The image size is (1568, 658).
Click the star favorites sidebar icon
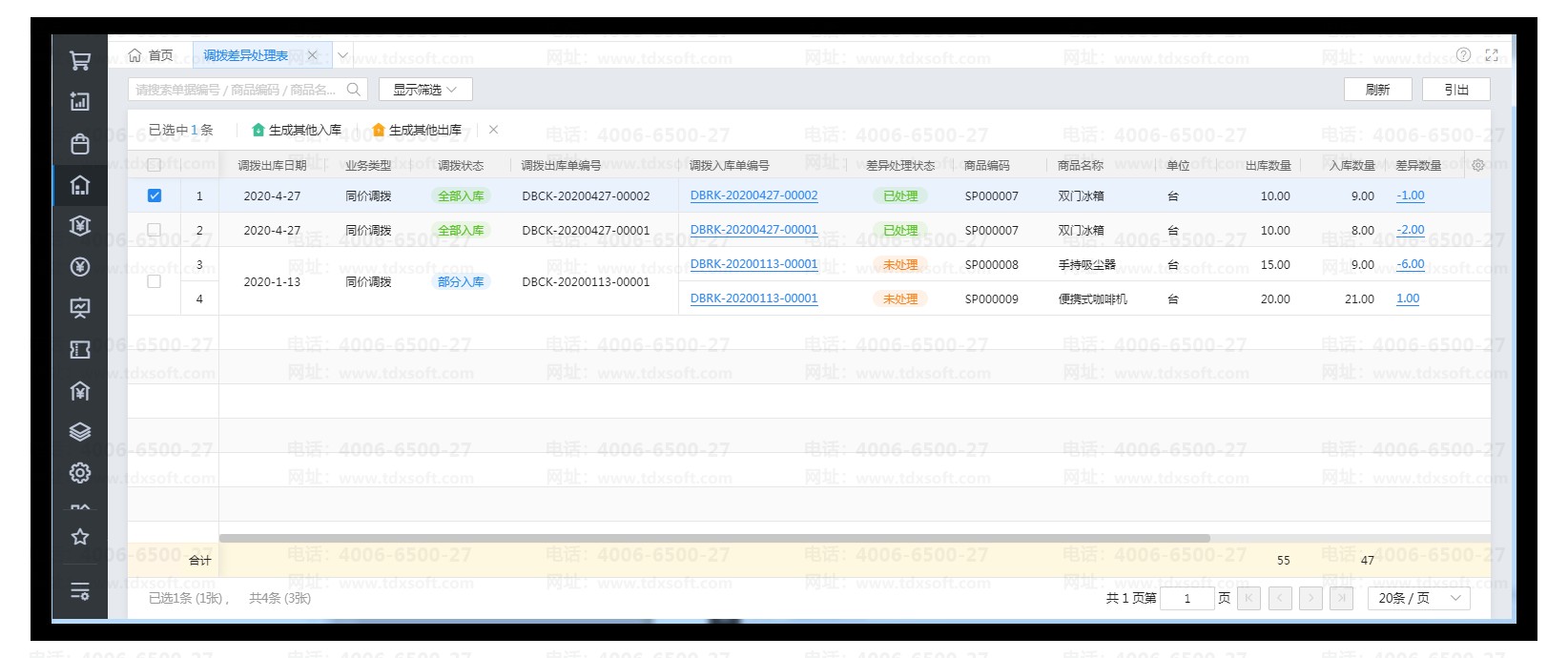80,537
